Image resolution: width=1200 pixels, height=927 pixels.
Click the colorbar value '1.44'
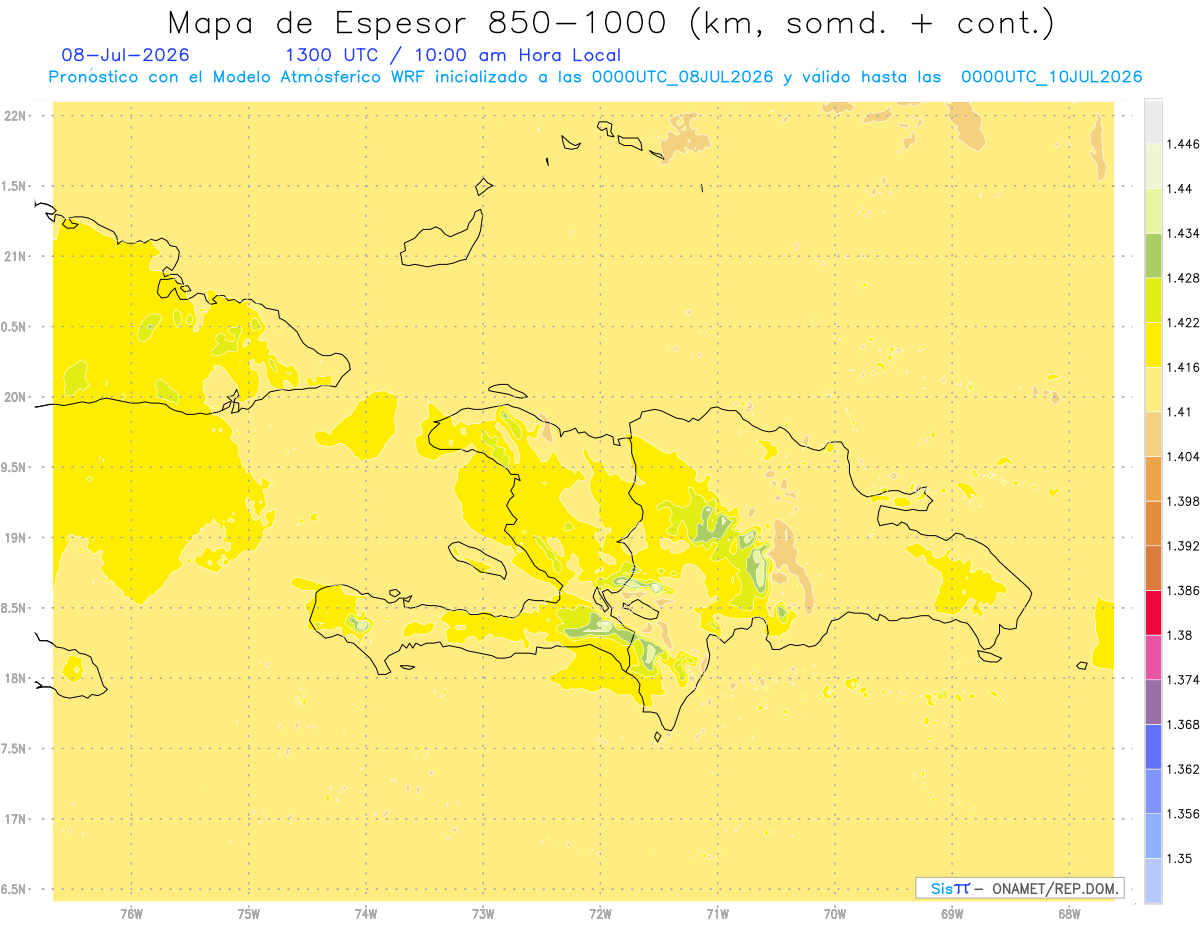click(x=1178, y=189)
